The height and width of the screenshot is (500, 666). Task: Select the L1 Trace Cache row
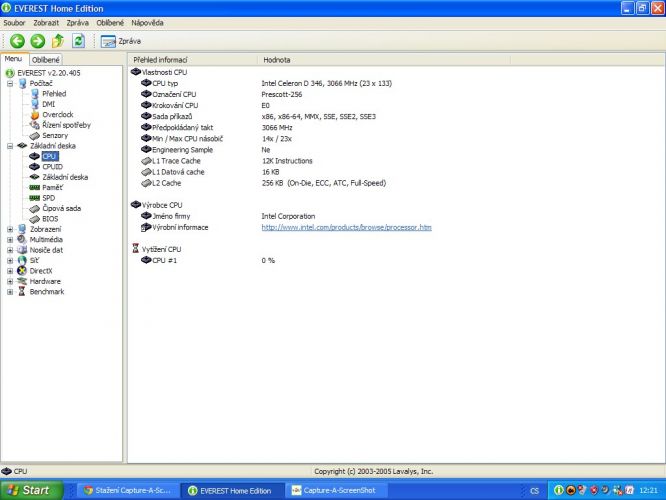[x=227, y=161]
